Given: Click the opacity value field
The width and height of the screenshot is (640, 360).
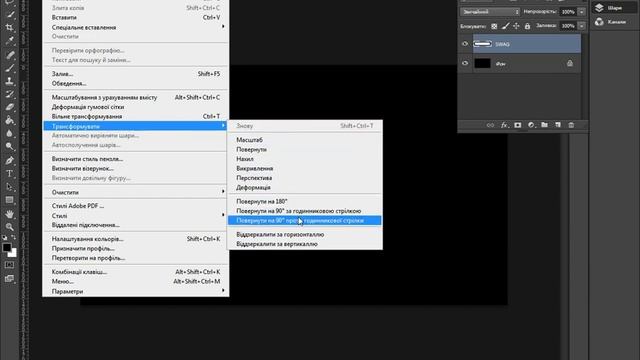Looking at the screenshot, I should click(x=568, y=12).
